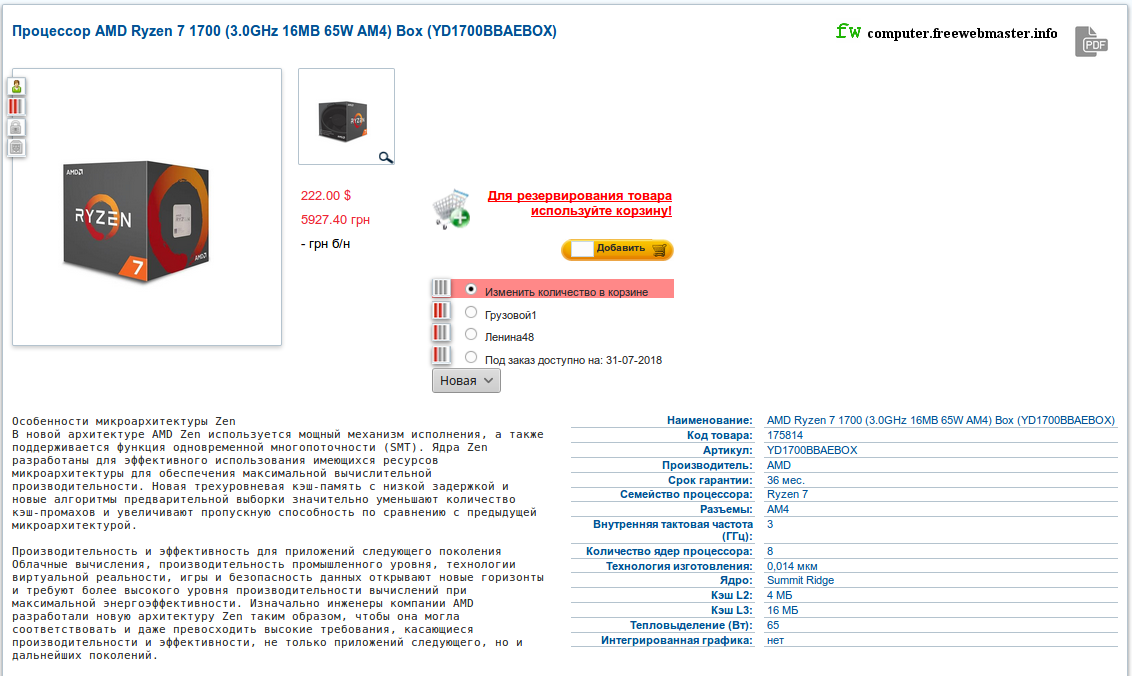
Task: Click manufacturer value AMD in specs table
Action: click(x=779, y=466)
